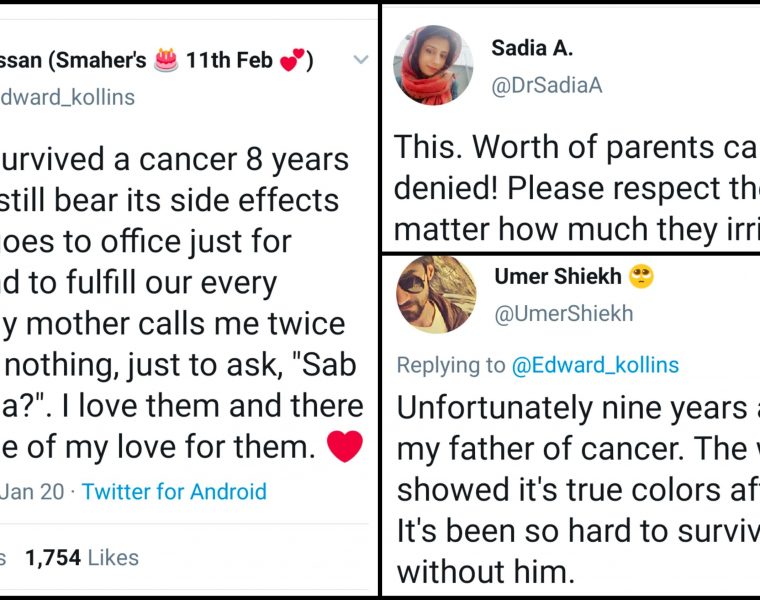Click the red heart emoji ending the tweet
The width and height of the screenshot is (760, 600).
click(344, 447)
